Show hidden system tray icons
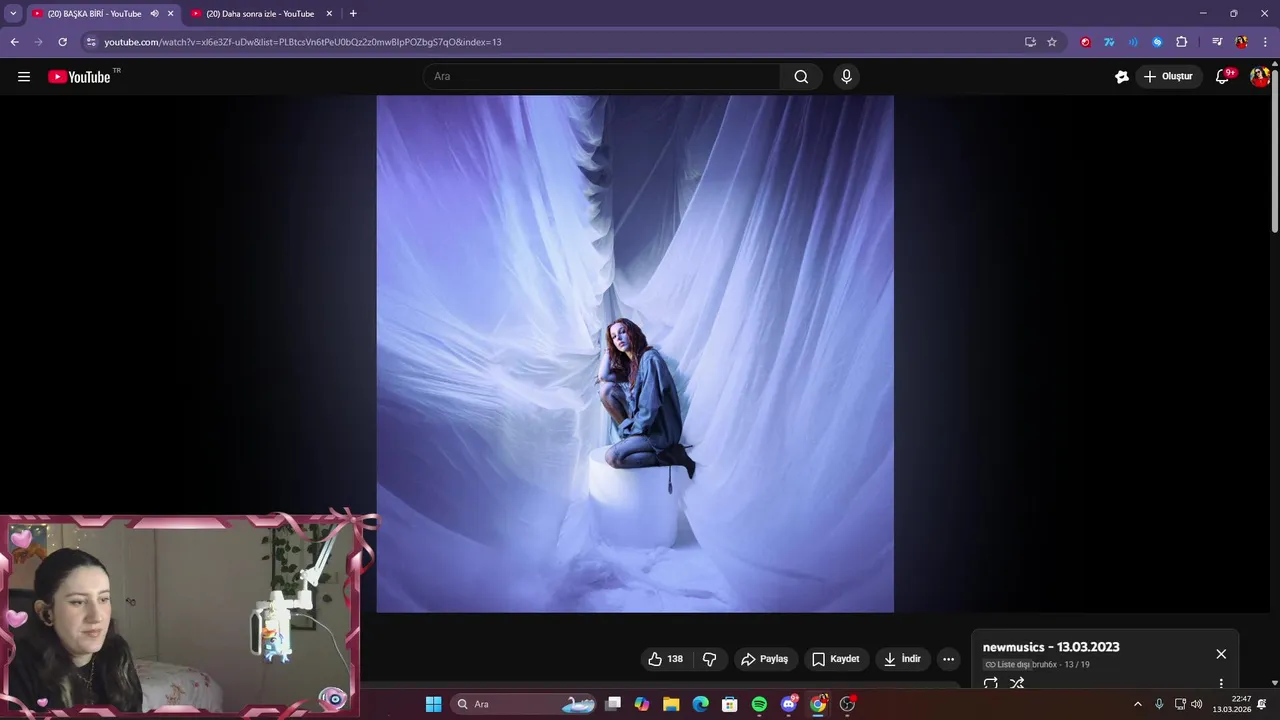Screen dimensions: 1280x720 click(x=1137, y=704)
